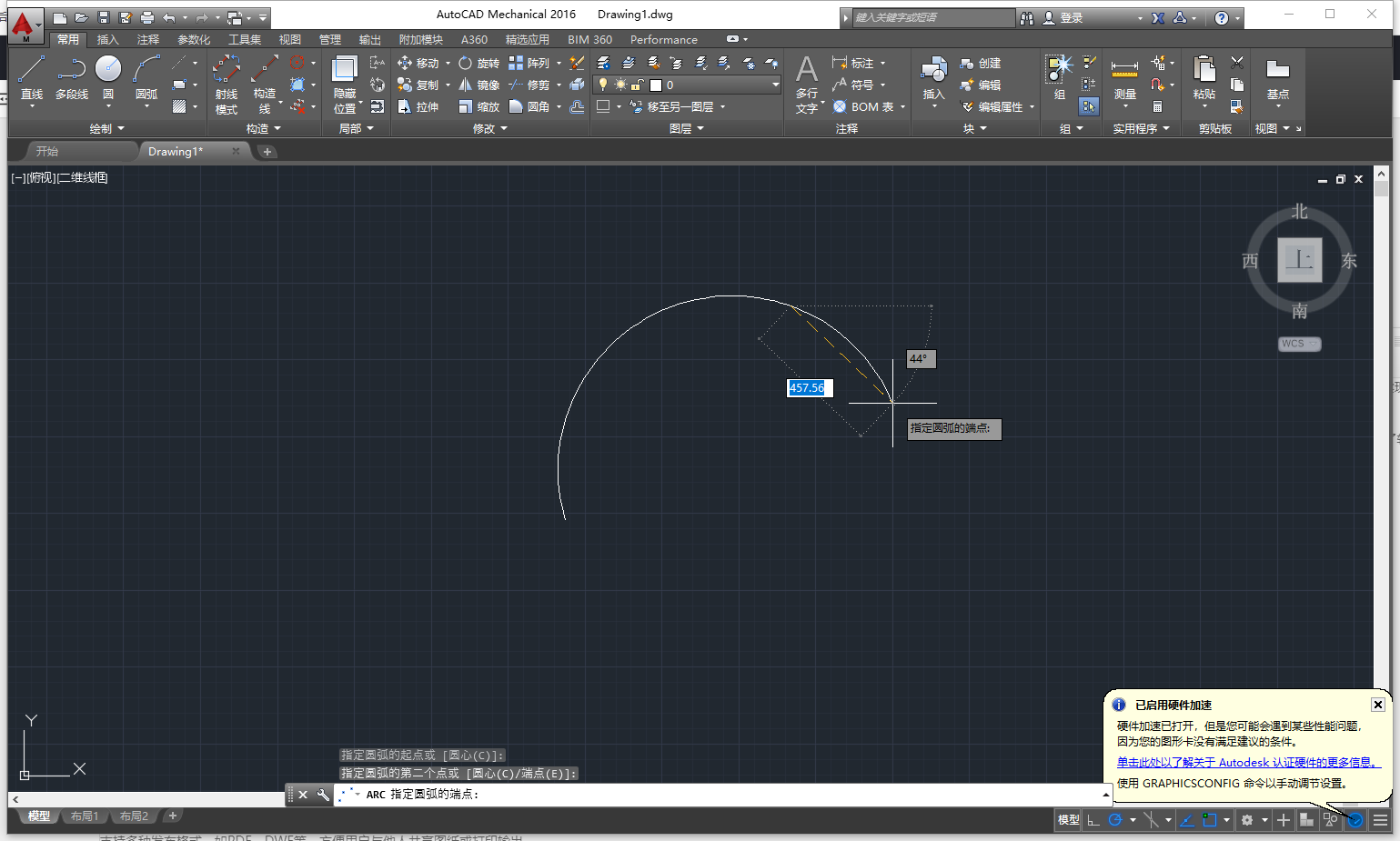Screen dimensions: 1400x841
Task: Click the white layer color swatch
Action: 655,85
